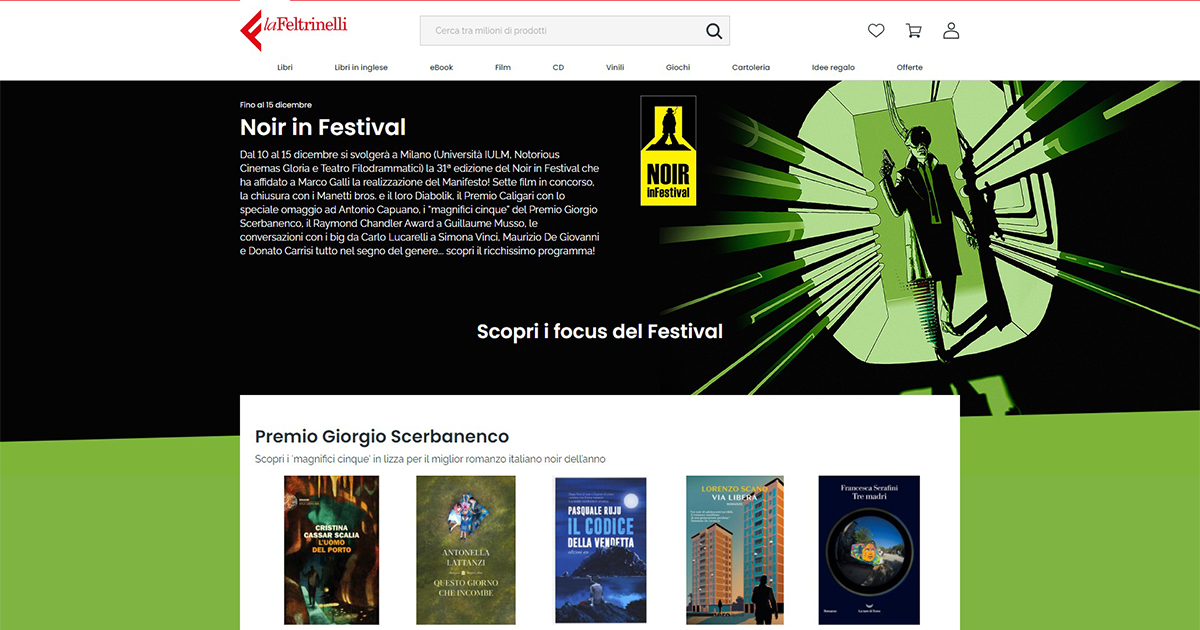Click the Premio Giorgio Scerbanenco heading
1200x630 pixels.
point(382,437)
